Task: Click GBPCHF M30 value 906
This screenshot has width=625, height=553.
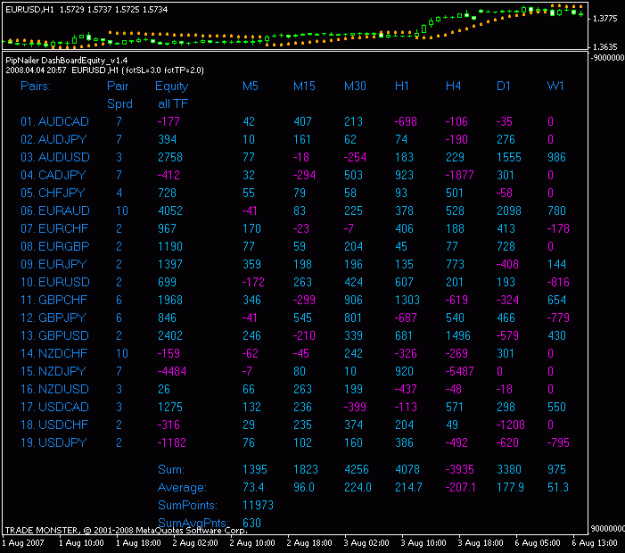Action: (x=354, y=300)
